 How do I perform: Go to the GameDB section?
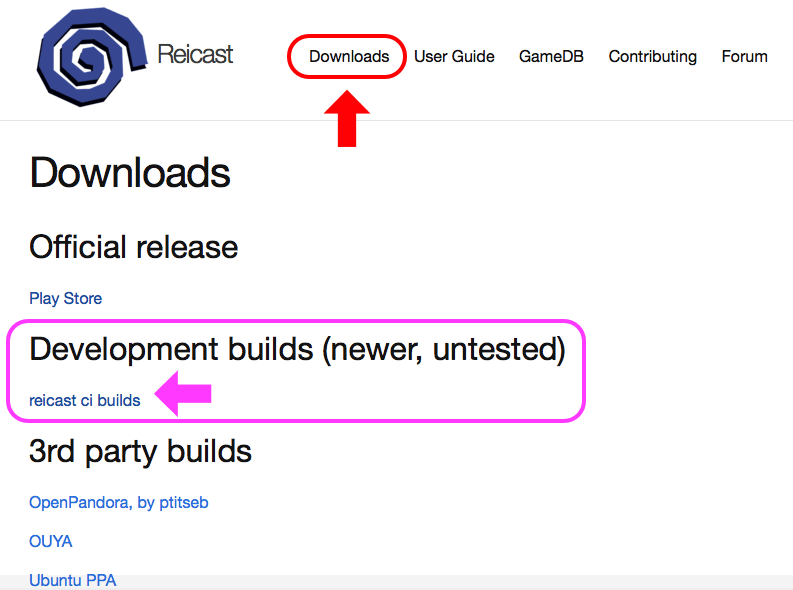pos(551,57)
